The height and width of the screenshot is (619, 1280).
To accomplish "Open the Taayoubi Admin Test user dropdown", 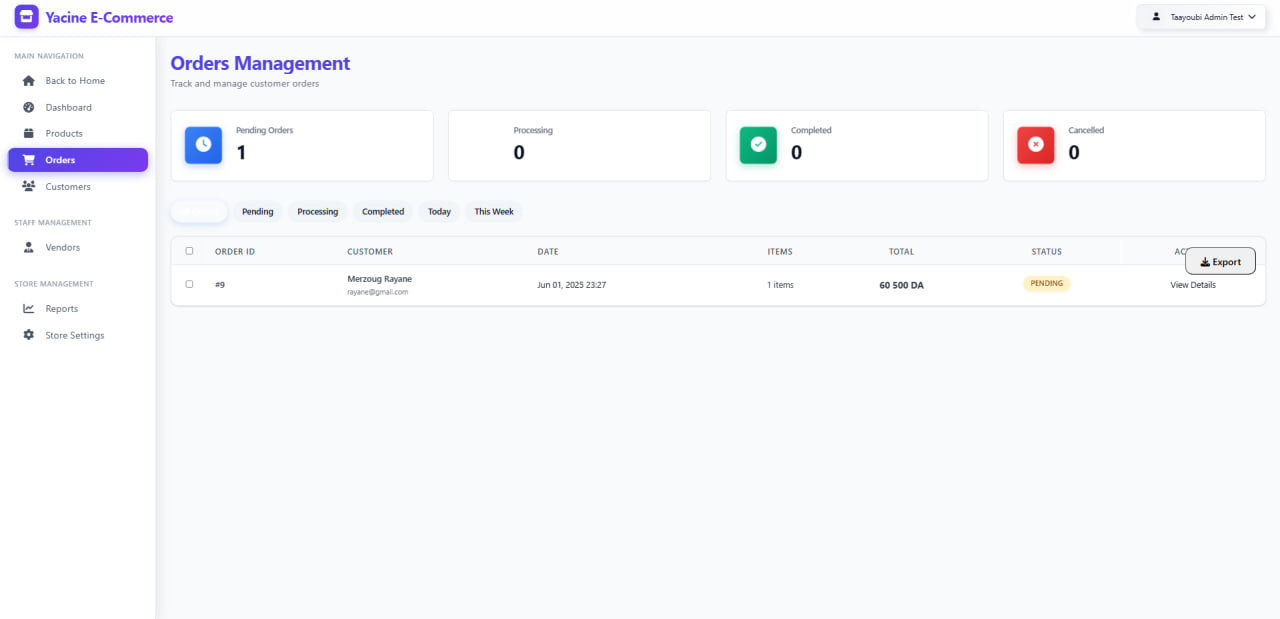I will coord(1202,17).
